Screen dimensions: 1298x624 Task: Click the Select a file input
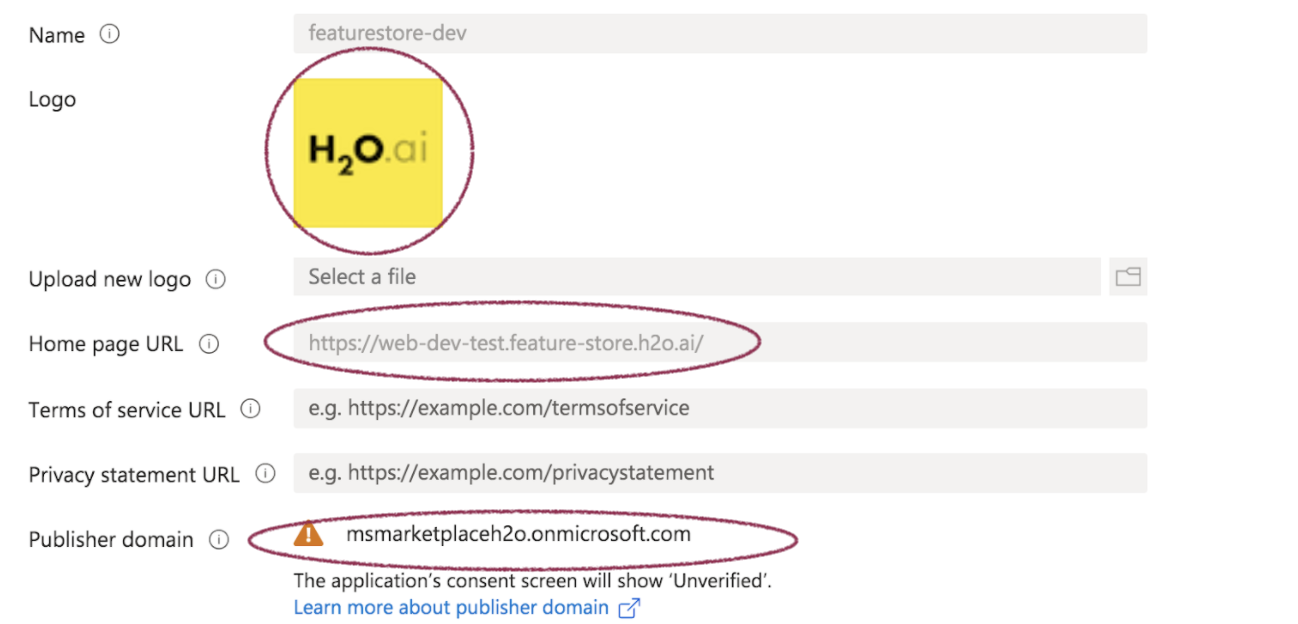point(696,277)
